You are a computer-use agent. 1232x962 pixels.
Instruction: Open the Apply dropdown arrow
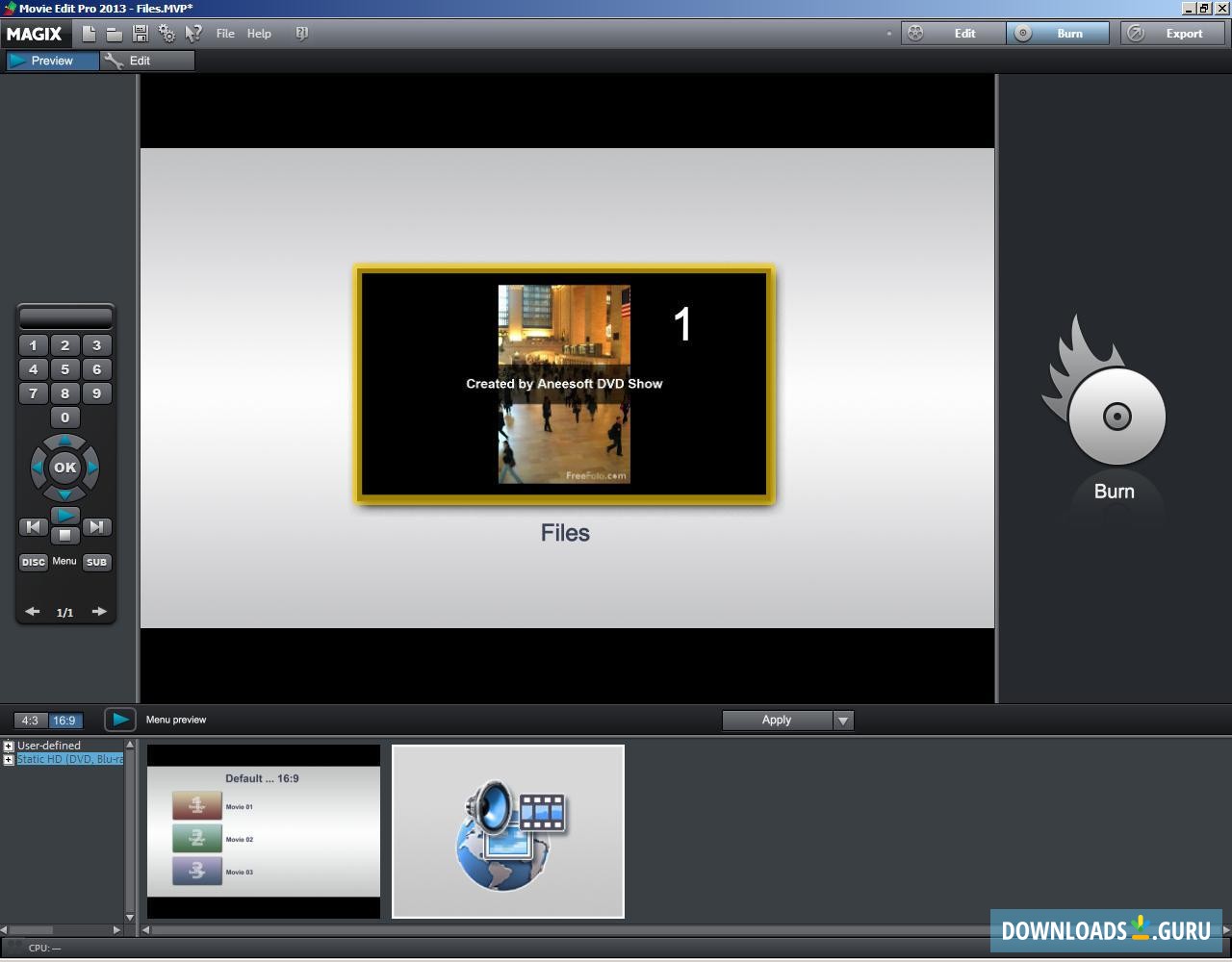(x=843, y=720)
